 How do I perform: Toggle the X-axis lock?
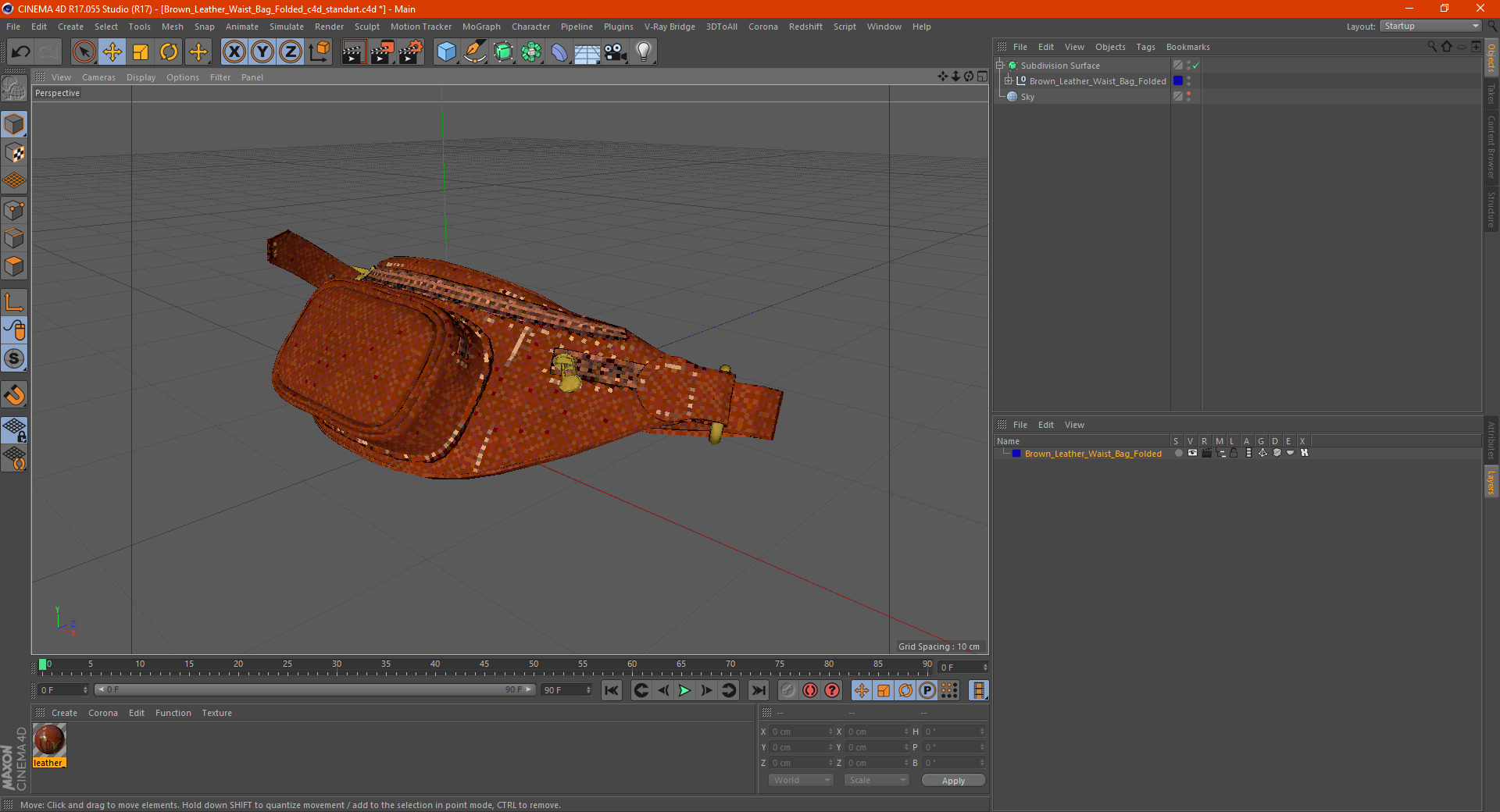point(234,52)
